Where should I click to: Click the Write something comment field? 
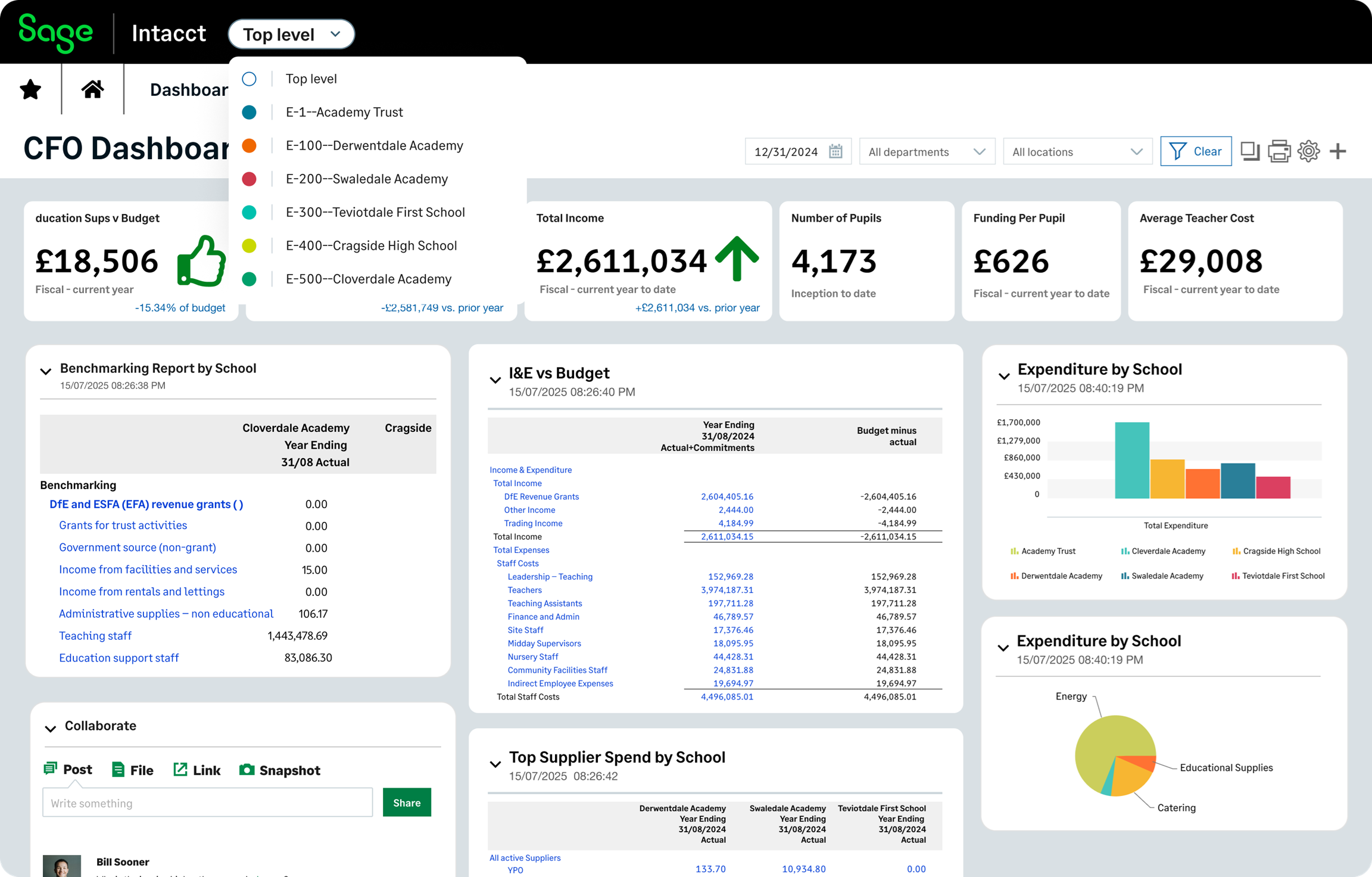coord(207,803)
